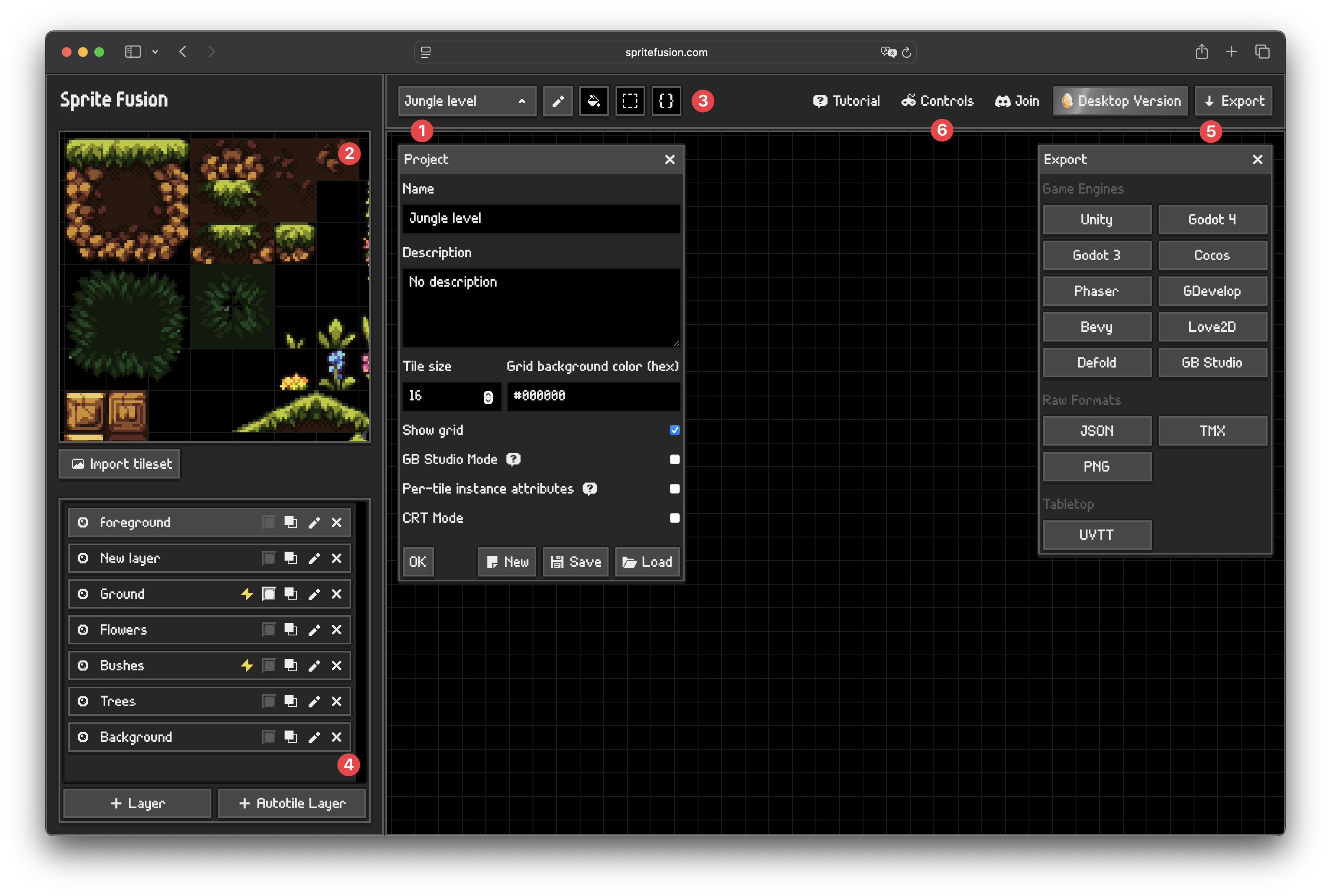Duplicate the Background layer
Screen dimensions: 1331x896
[x=290, y=737]
